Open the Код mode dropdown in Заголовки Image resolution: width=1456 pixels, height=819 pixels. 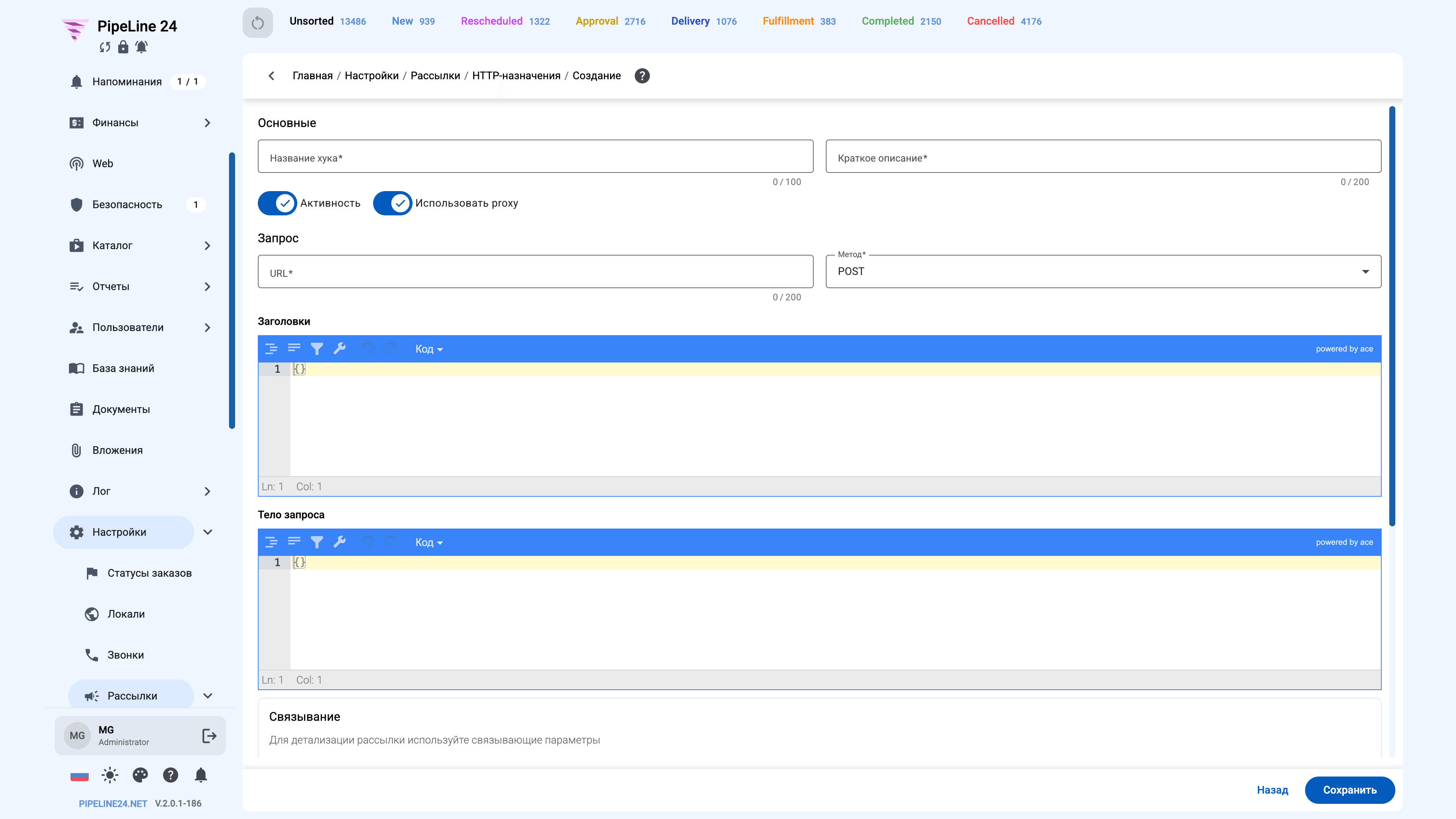click(x=429, y=349)
